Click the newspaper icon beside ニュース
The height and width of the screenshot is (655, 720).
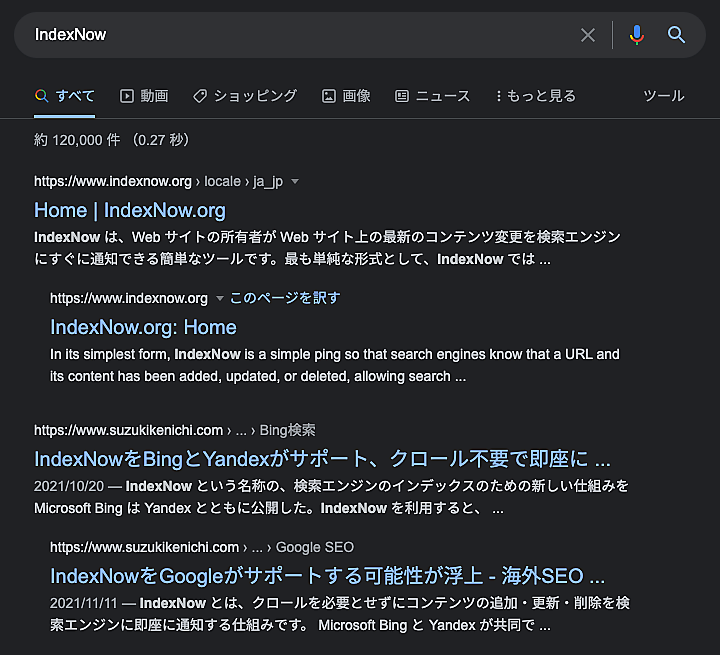(402, 96)
